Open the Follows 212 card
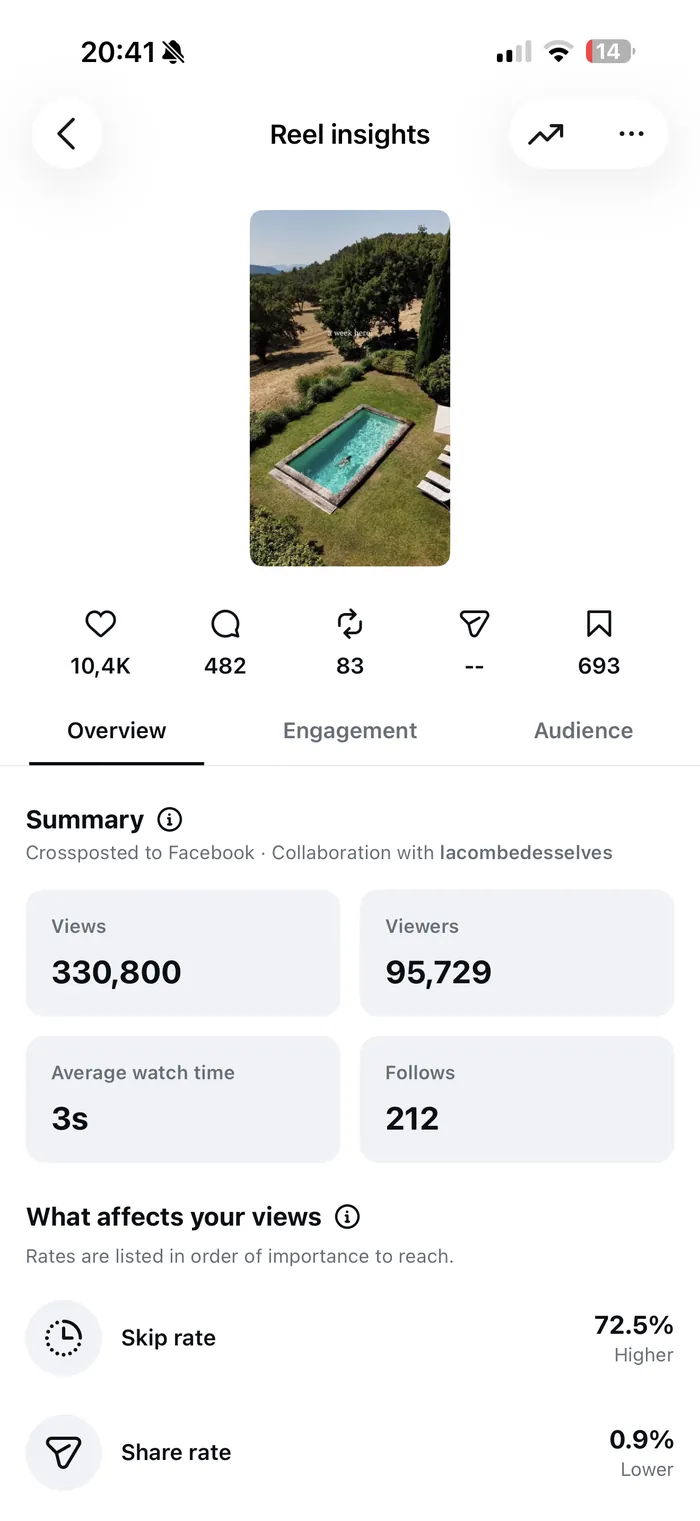 [x=517, y=1099]
